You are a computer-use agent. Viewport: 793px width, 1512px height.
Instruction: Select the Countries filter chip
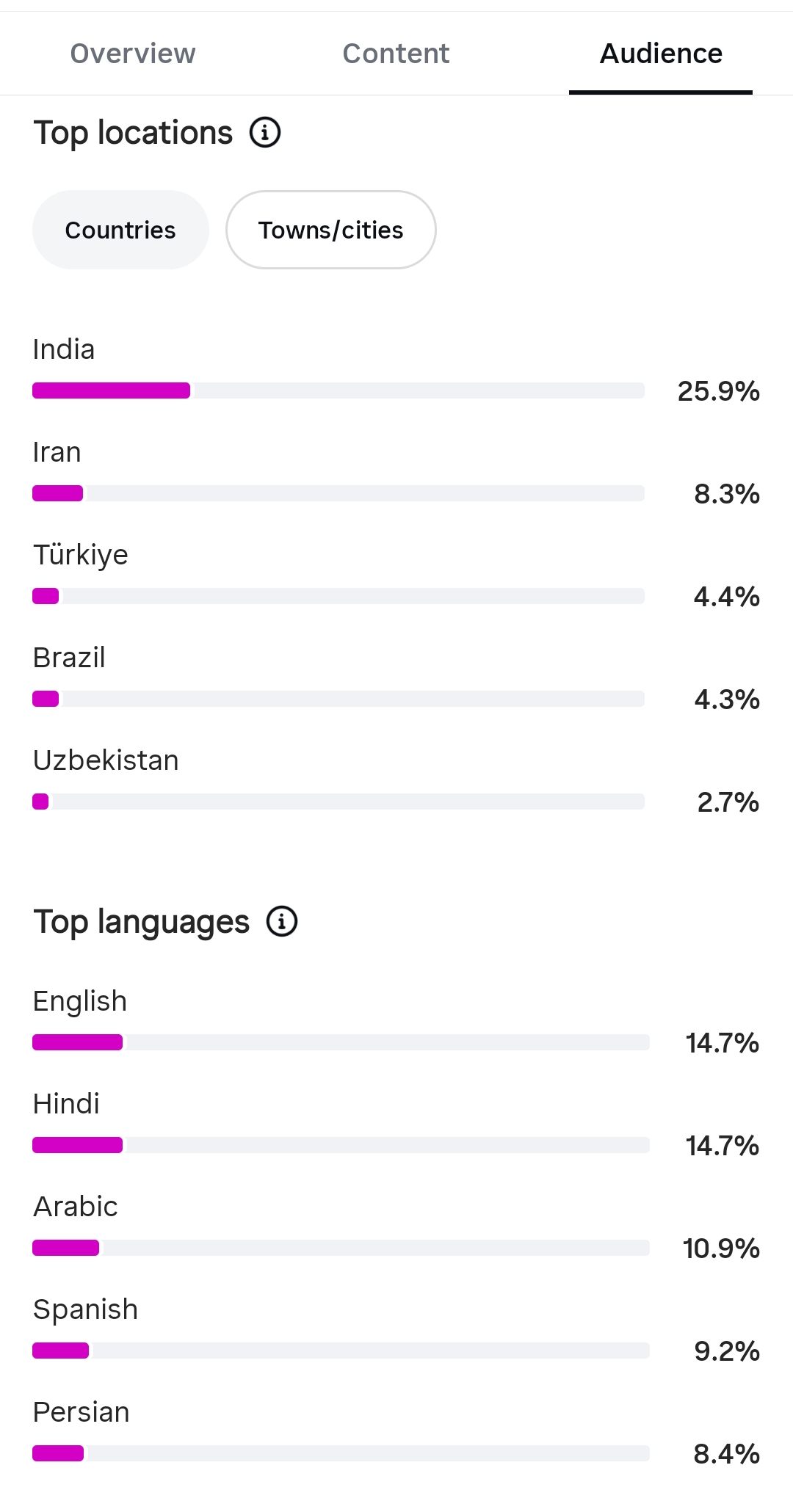coord(120,230)
